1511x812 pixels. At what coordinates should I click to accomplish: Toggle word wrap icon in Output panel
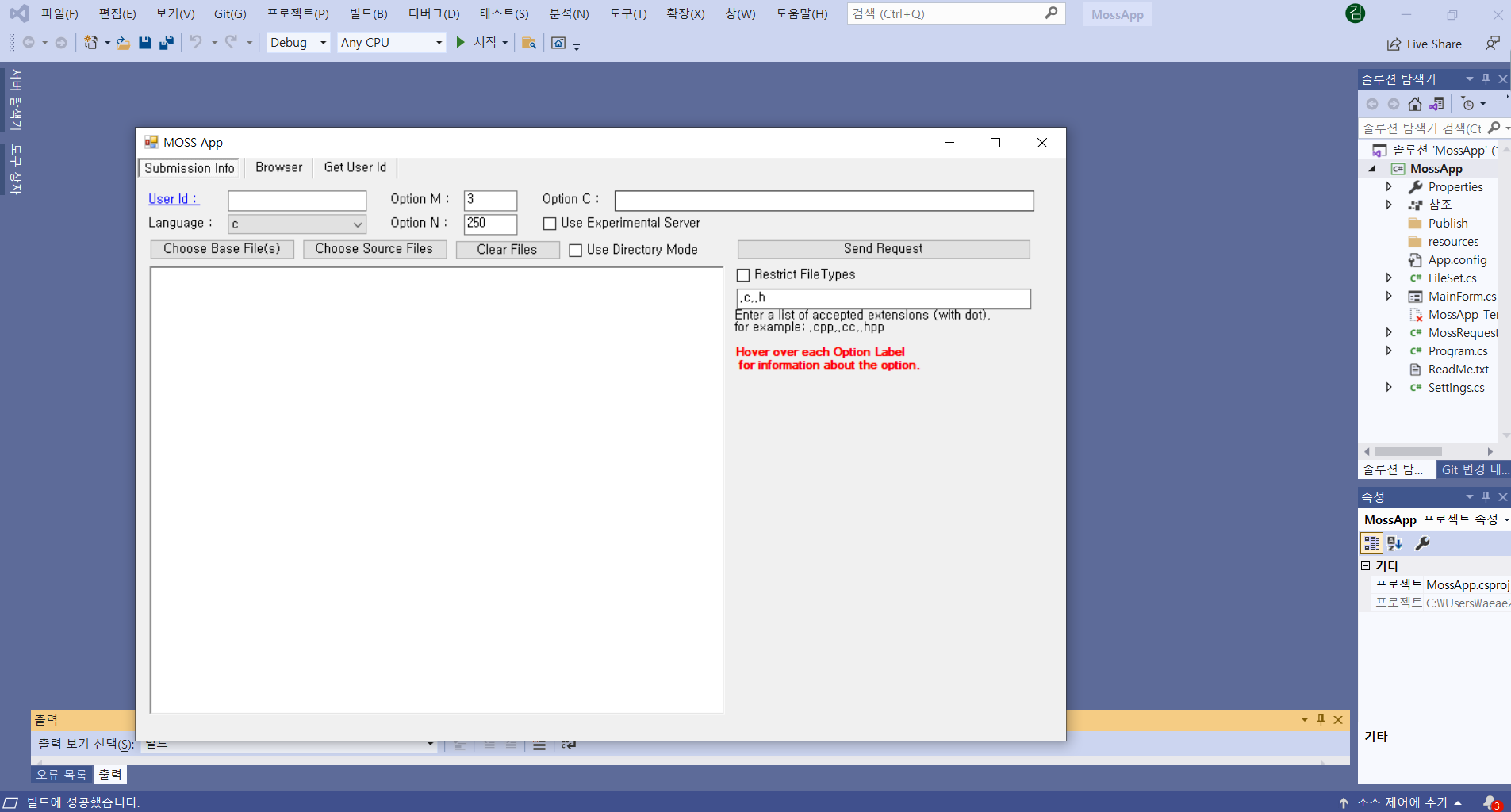569,745
